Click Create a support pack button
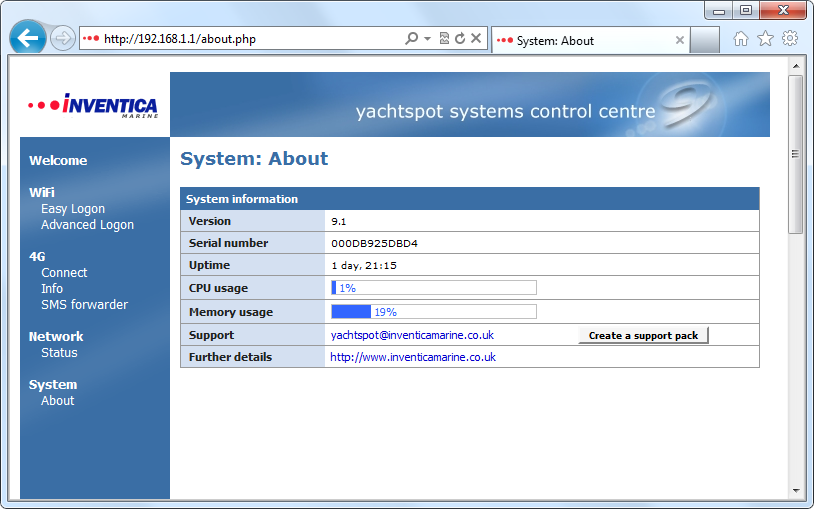The width and height of the screenshot is (814, 509). (643, 336)
